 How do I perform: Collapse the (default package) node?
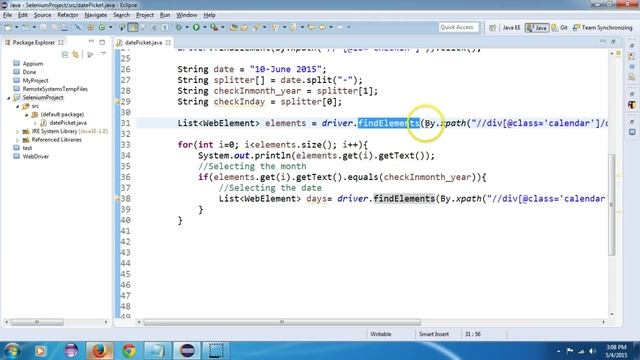[26, 115]
